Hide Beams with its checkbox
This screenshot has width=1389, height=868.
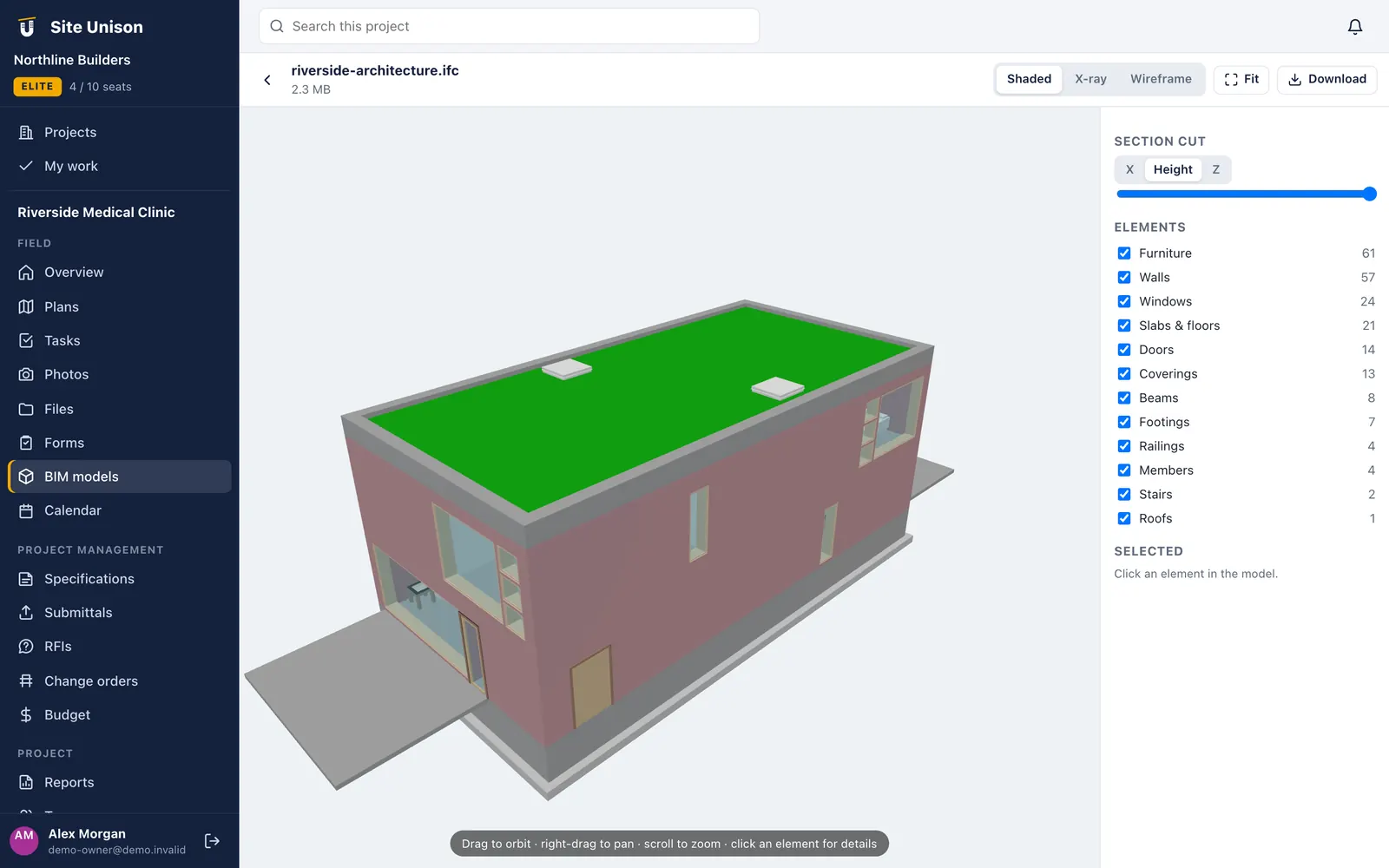point(1124,398)
